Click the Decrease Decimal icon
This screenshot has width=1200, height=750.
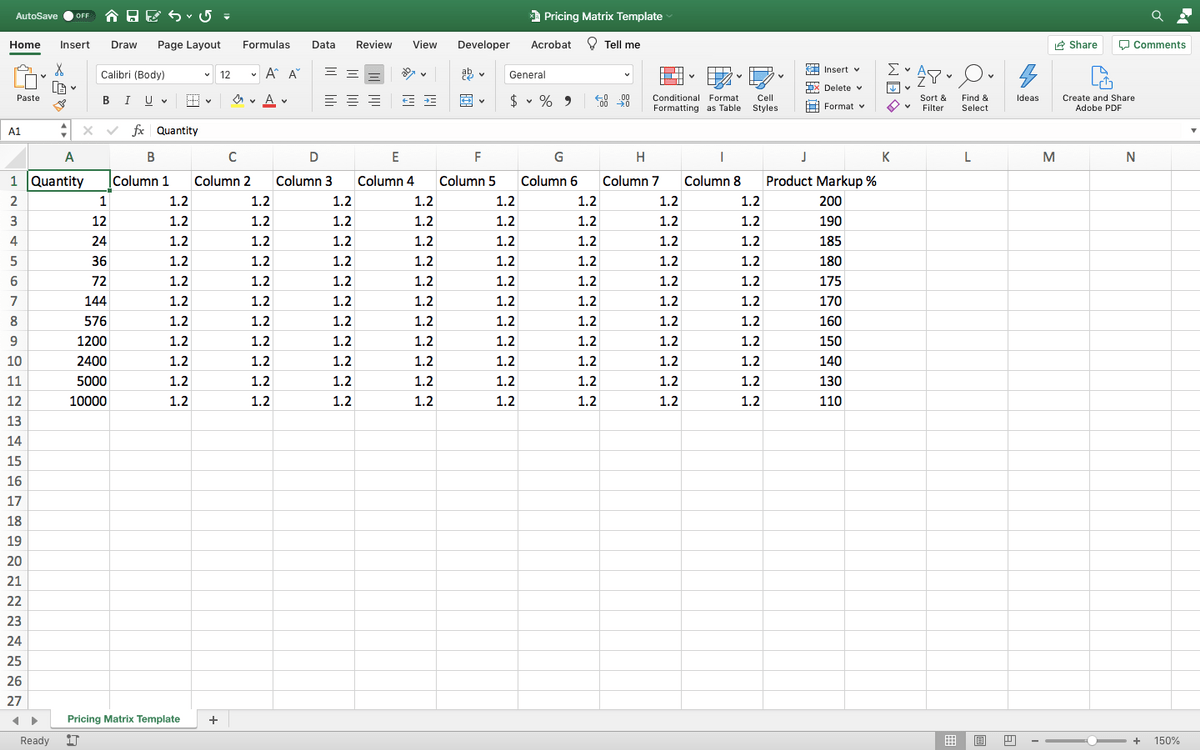pos(621,101)
